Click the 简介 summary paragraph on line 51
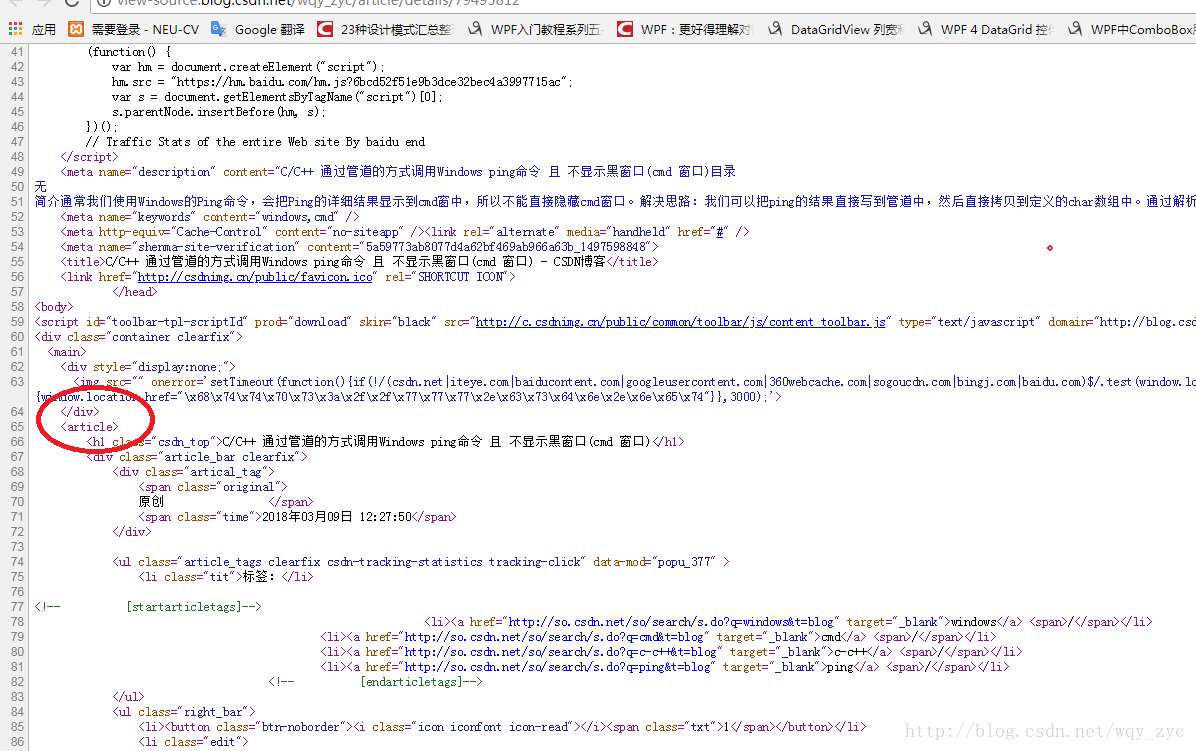 click(x=615, y=201)
